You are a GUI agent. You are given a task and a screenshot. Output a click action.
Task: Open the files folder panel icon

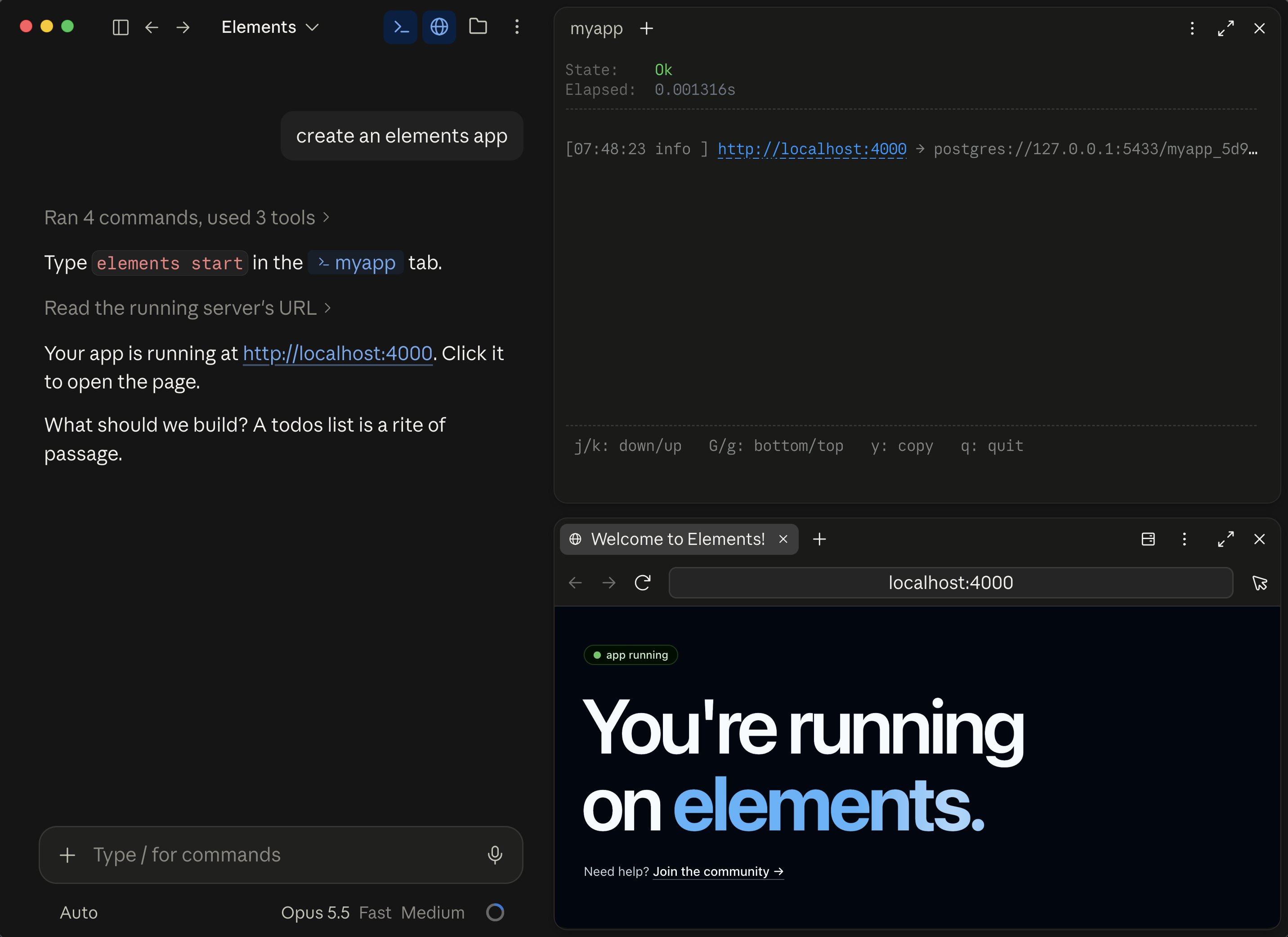click(478, 26)
